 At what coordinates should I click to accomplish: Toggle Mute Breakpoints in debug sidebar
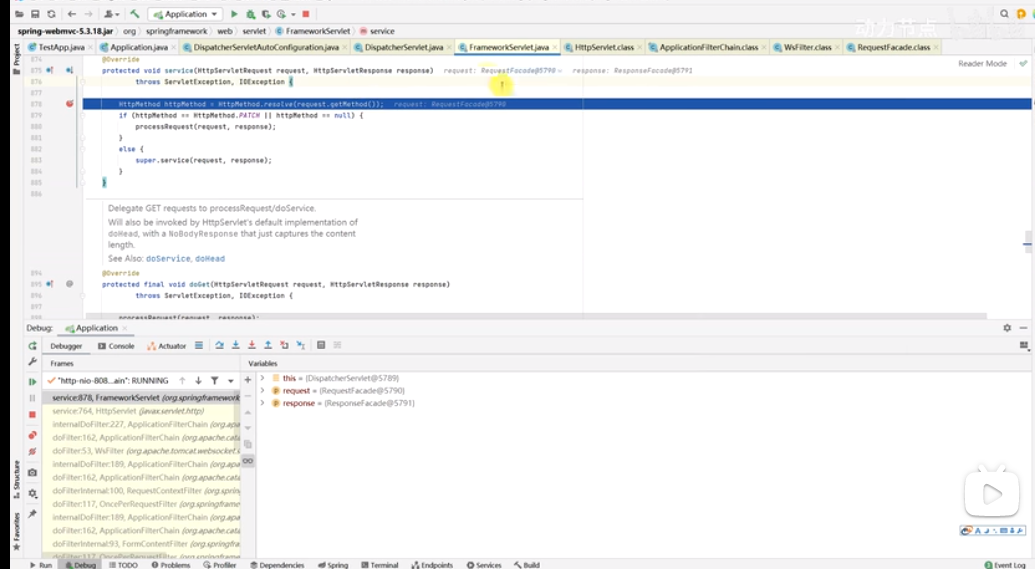click(32, 452)
